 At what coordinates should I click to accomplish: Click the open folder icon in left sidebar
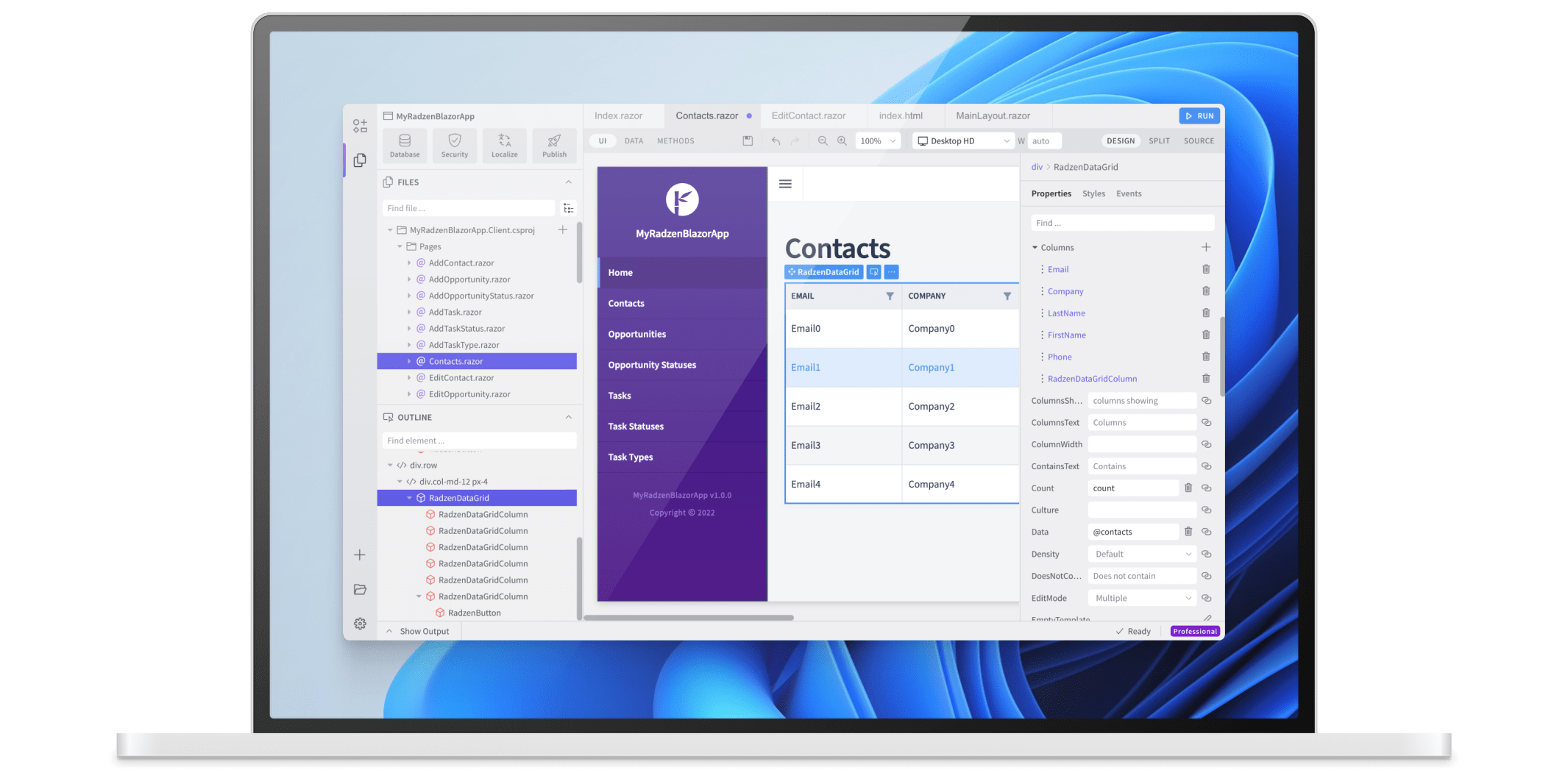point(359,589)
